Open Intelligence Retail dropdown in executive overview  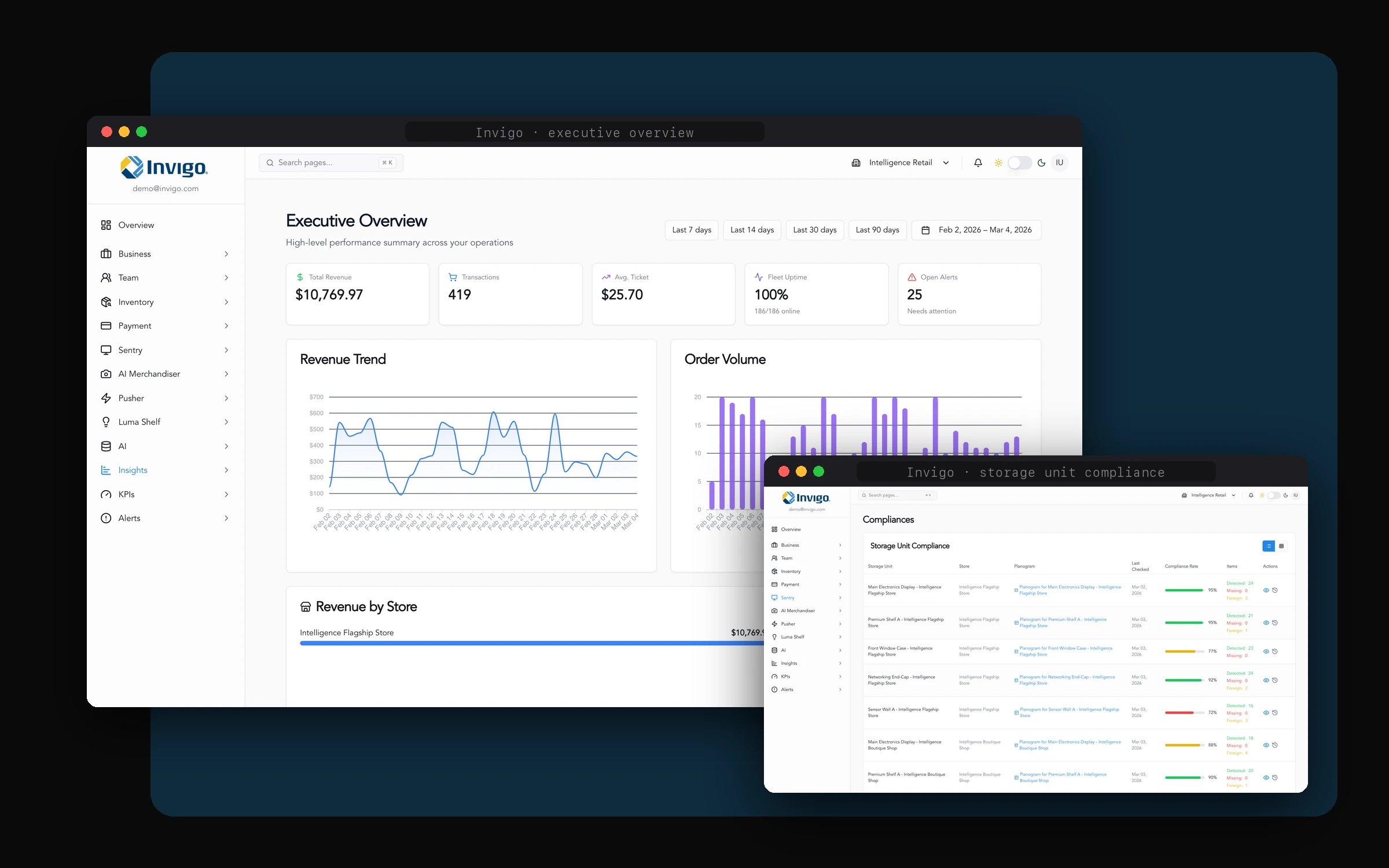point(901,163)
